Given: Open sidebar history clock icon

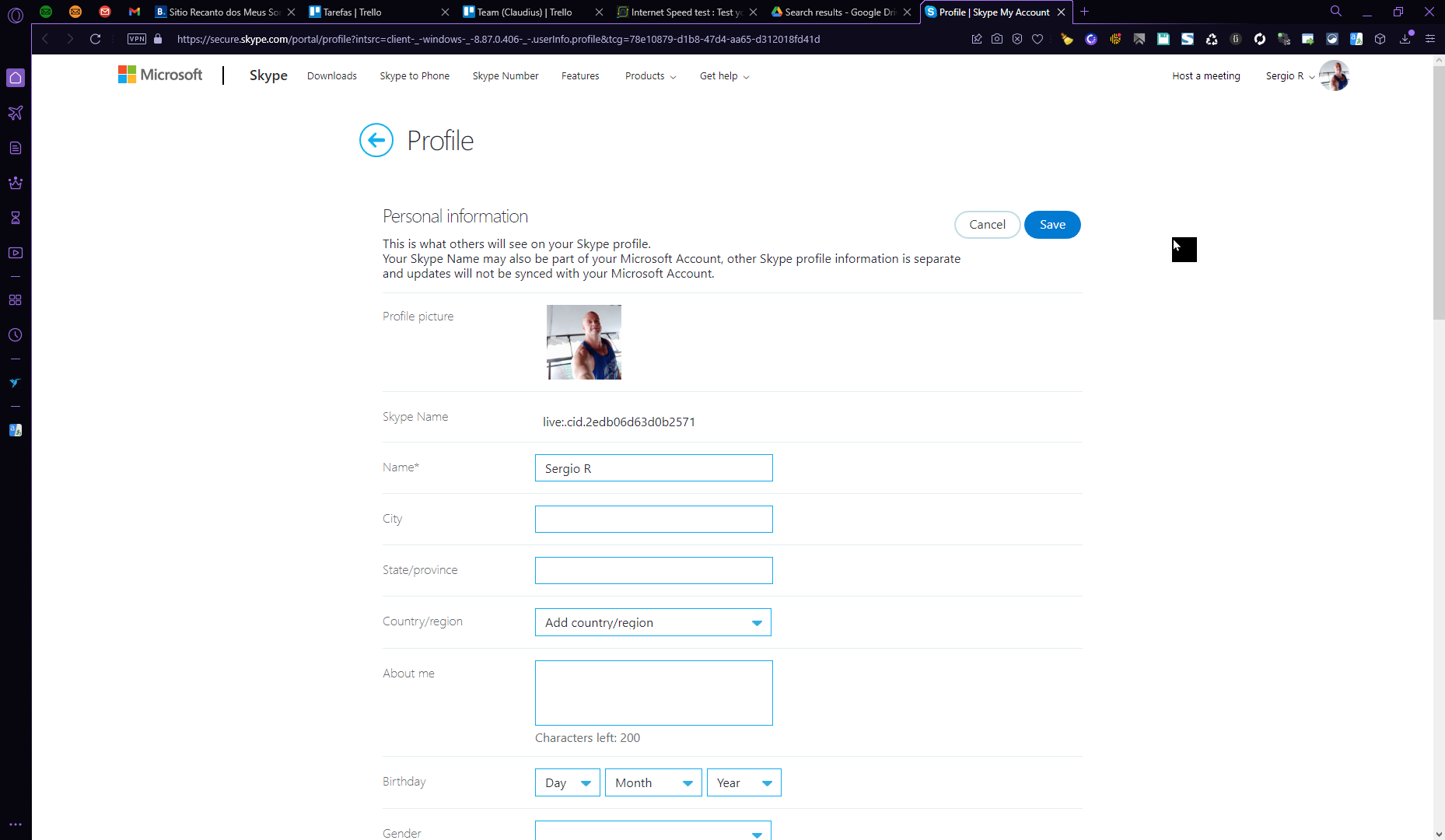Looking at the screenshot, I should tap(16, 335).
